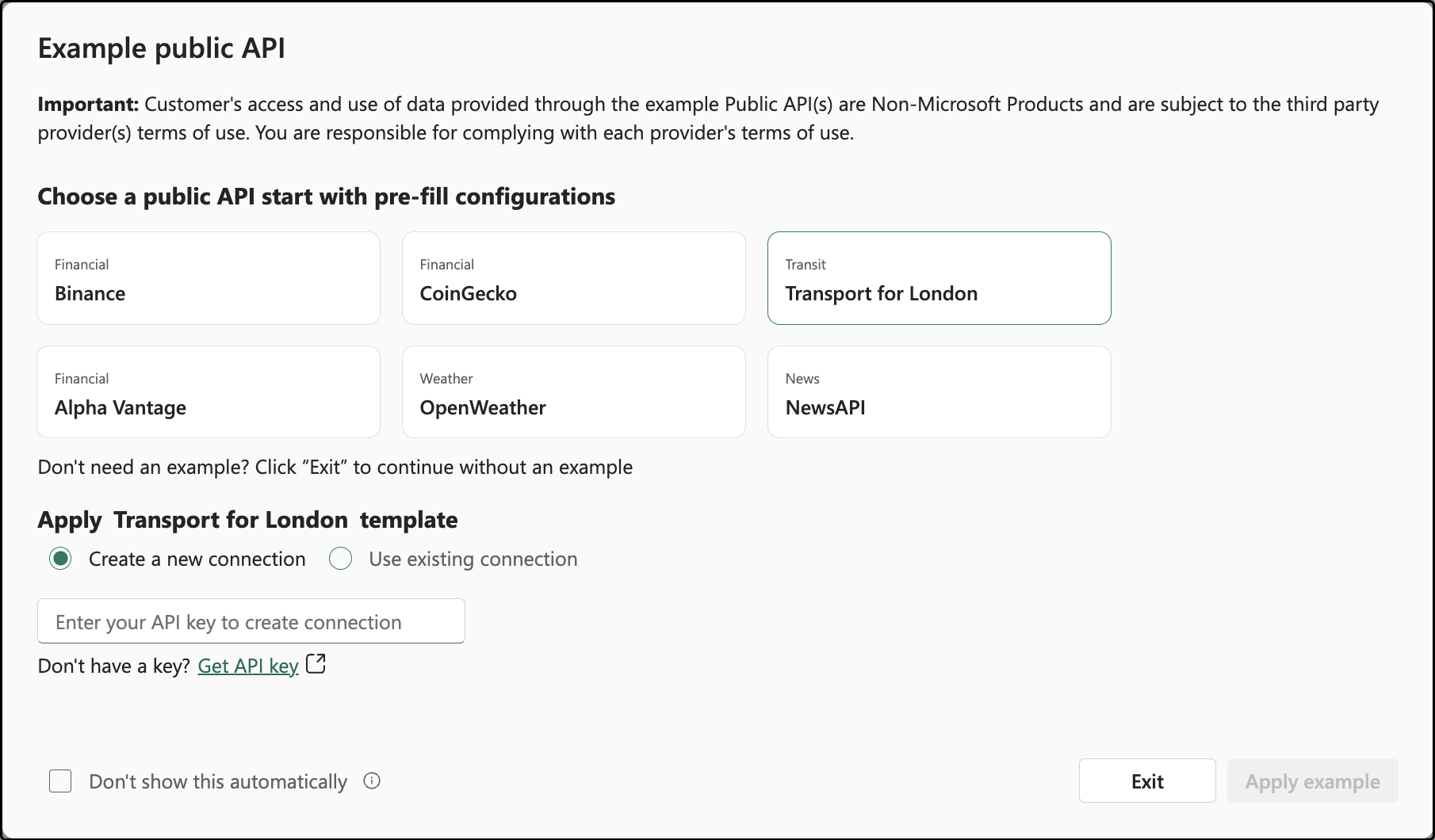This screenshot has height=840, width=1435.
Task: Click the Apply Transport for London template heading
Action: (x=247, y=520)
